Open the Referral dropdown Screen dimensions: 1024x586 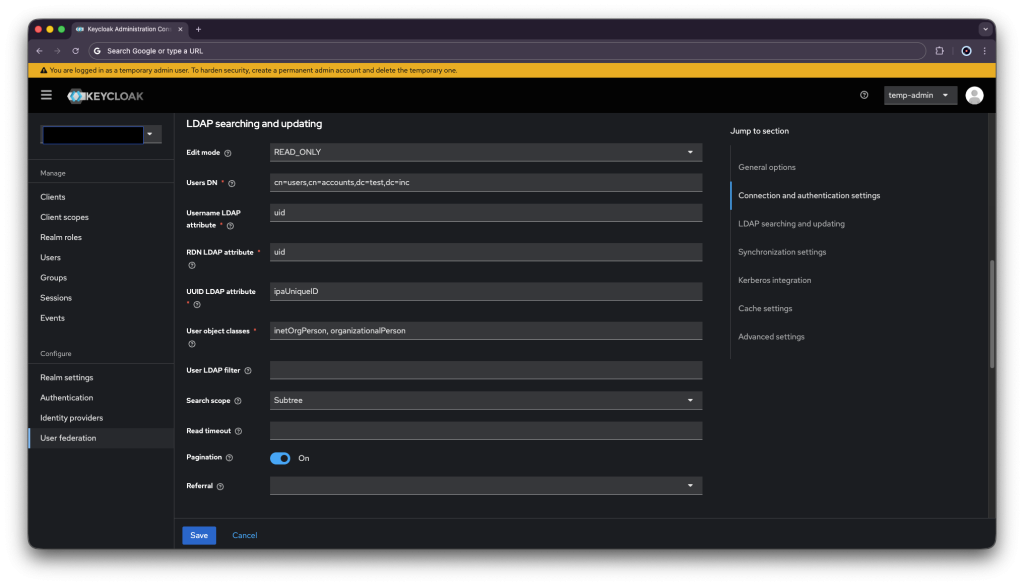(485, 485)
